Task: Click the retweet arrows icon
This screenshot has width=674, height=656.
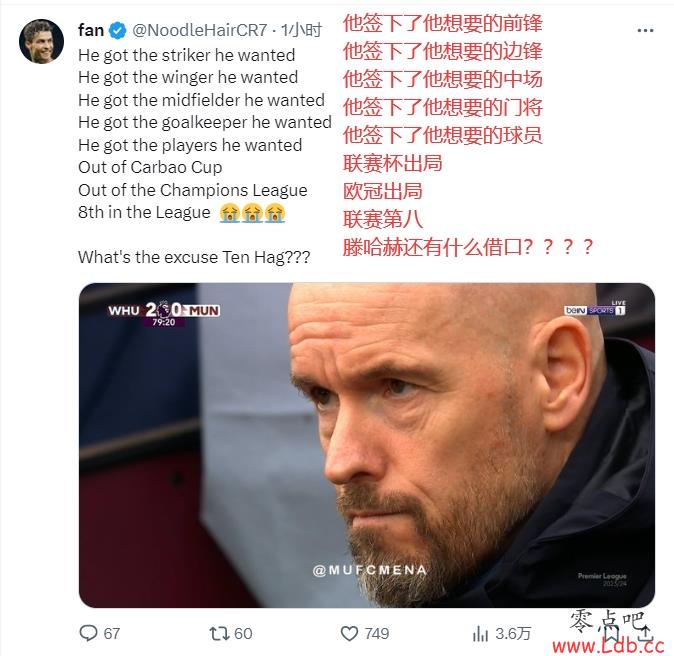Action: 218,633
